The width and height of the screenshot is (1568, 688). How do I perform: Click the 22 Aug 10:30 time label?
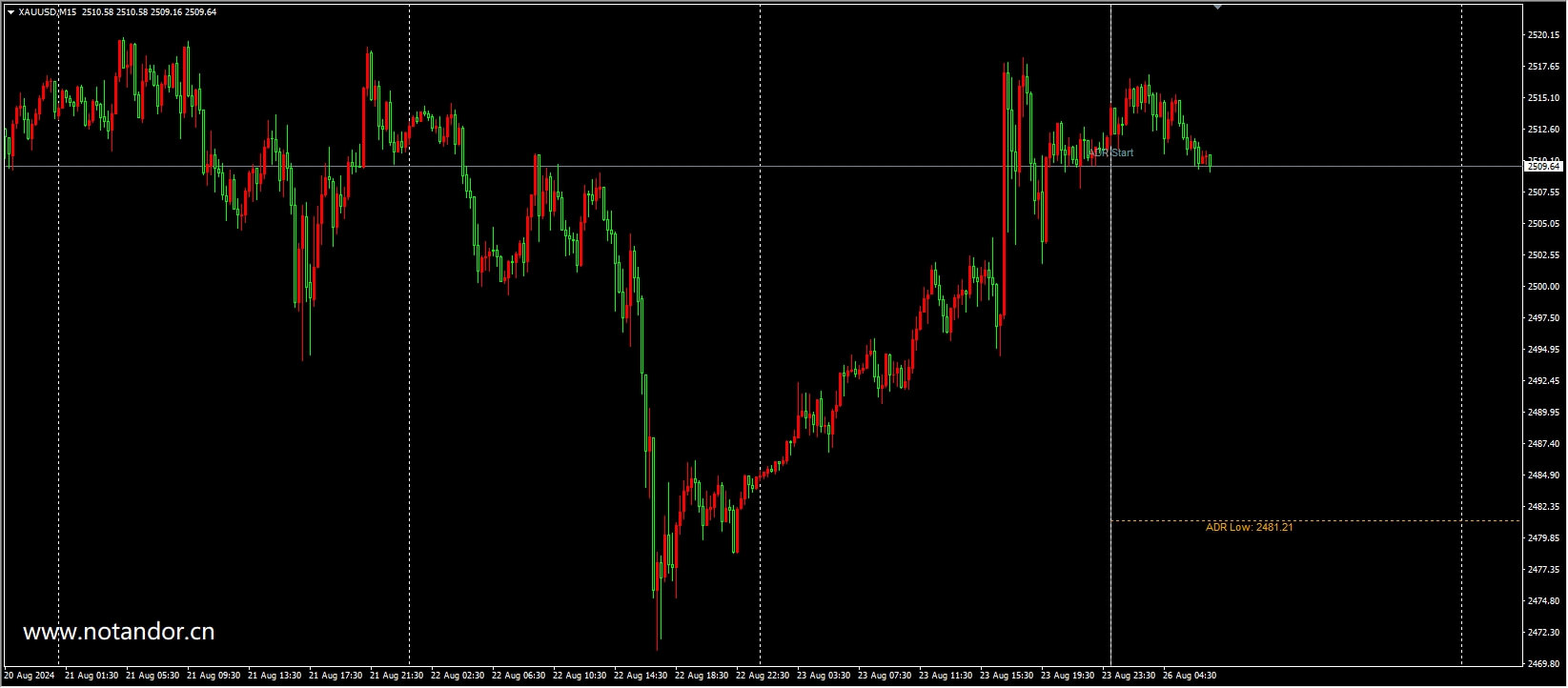[x=580, y=676]
